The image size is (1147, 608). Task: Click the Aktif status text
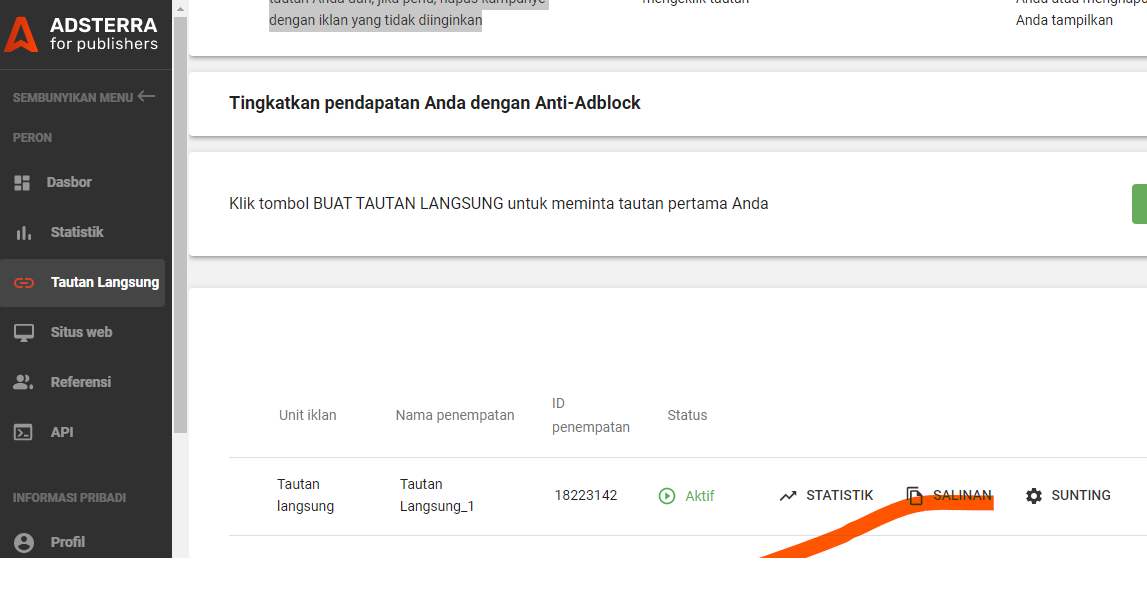(x=699, y=496)
